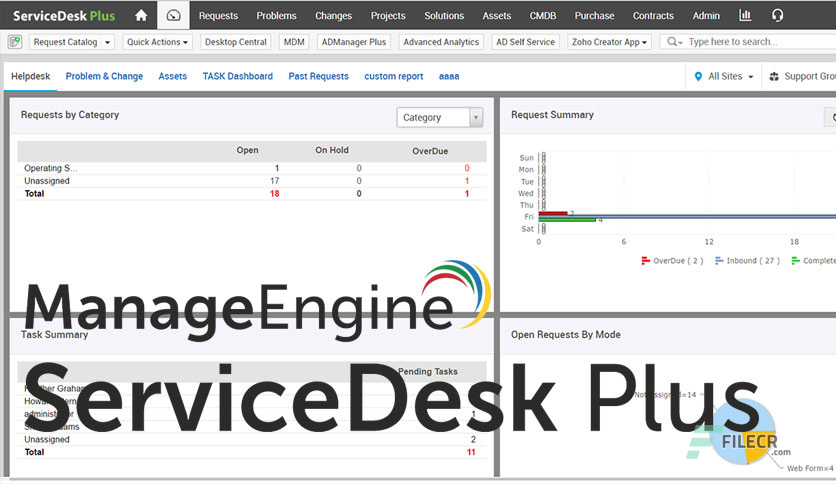Click the AD Self Service button
This screenshot has height=484, width=836.
pos(525,42)
